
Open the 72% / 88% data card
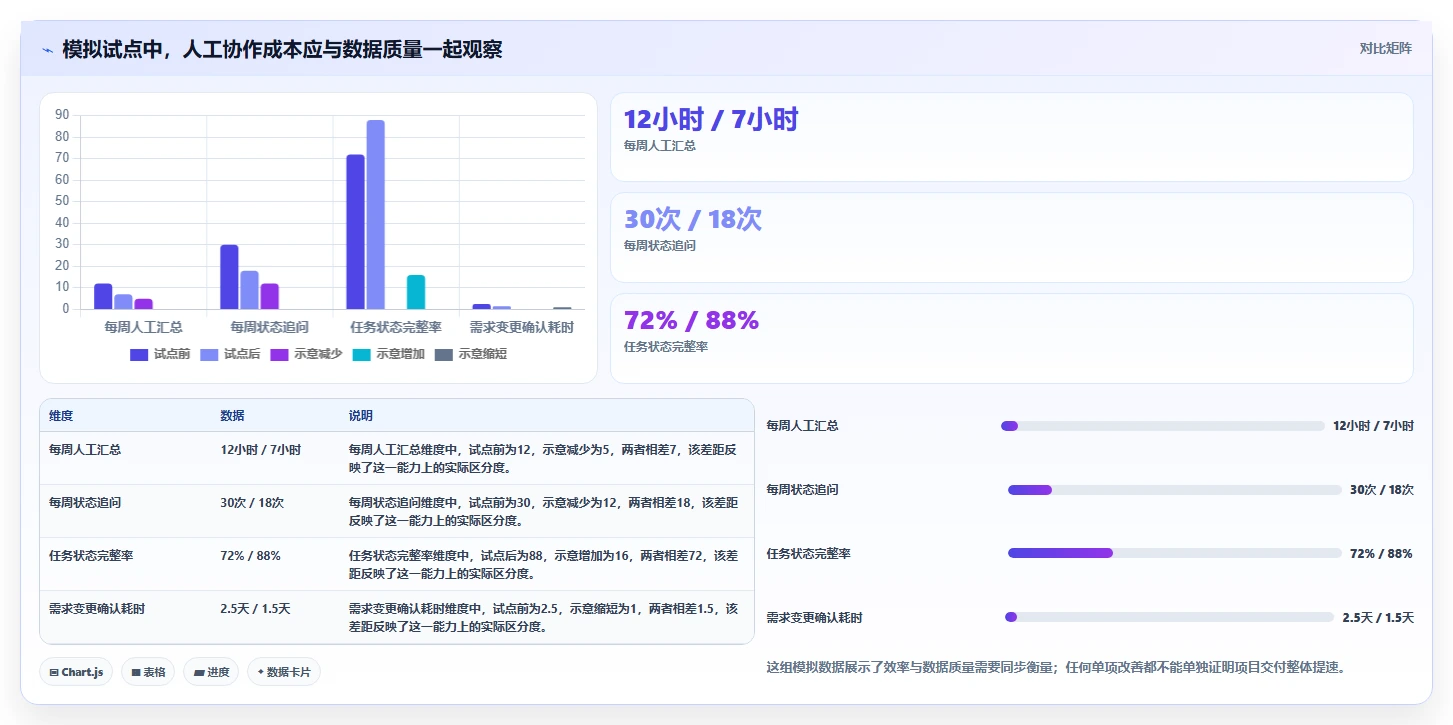coord(1011,338)
